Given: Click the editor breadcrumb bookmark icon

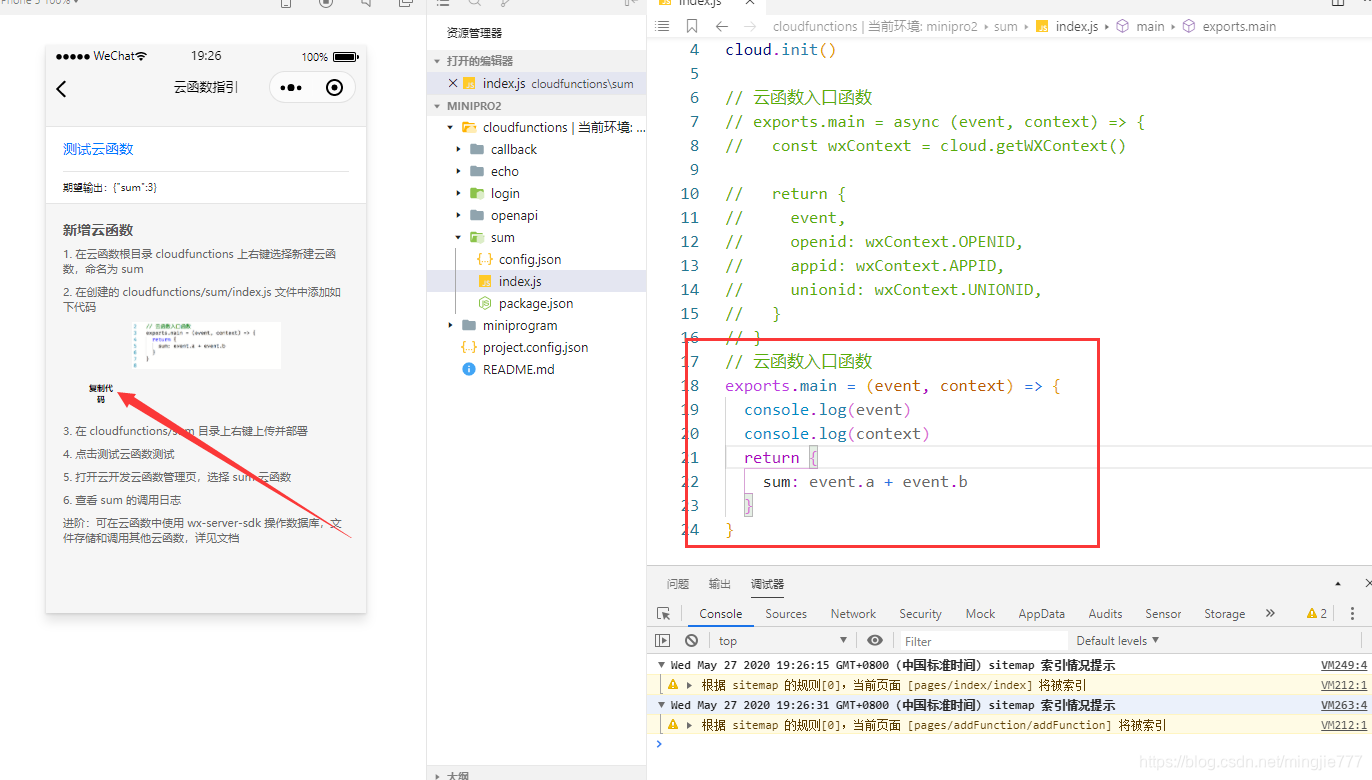Looking at the screenshot, I should point(692,26).
